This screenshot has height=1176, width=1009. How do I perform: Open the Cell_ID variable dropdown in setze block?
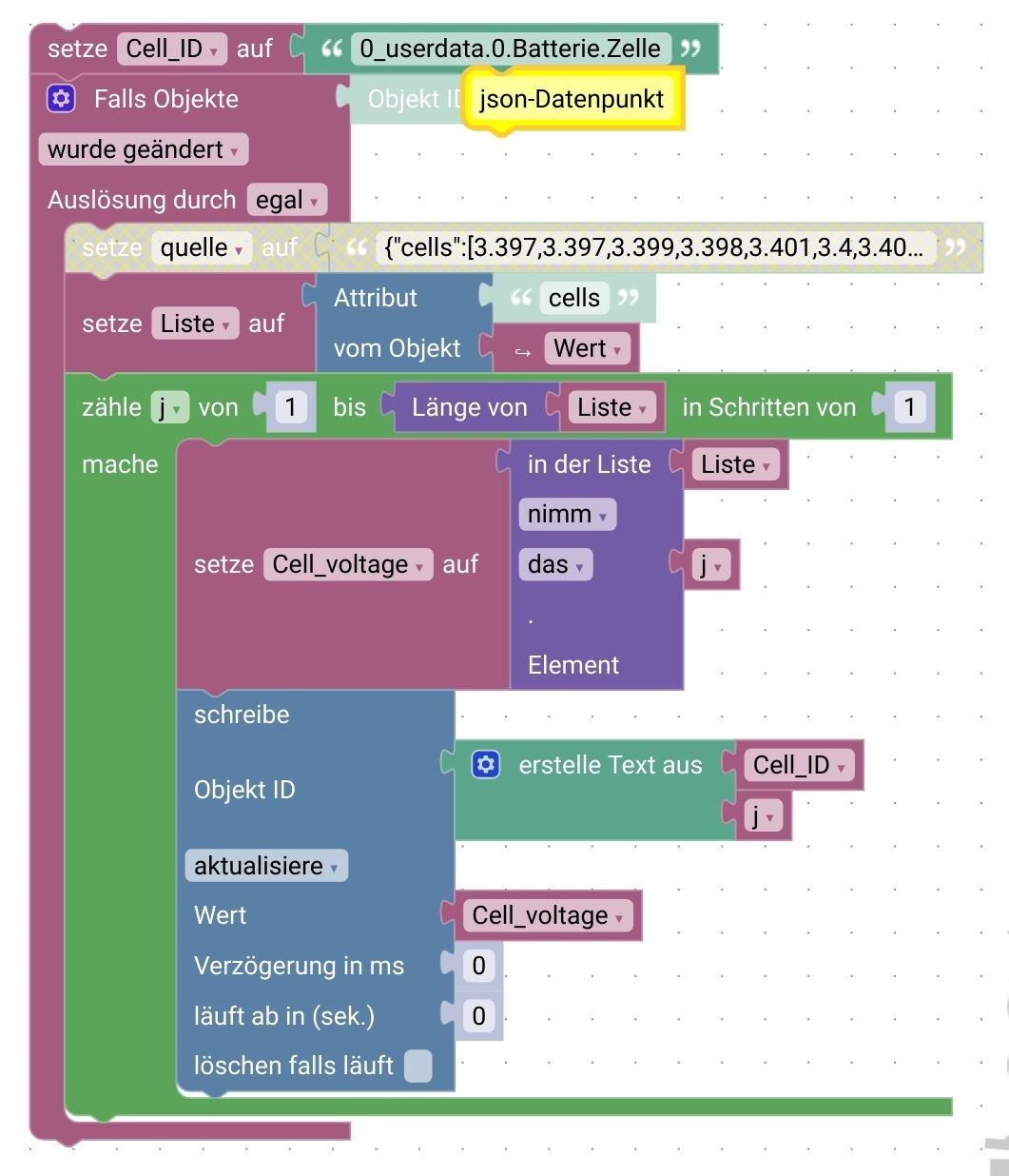pos(172,49)
